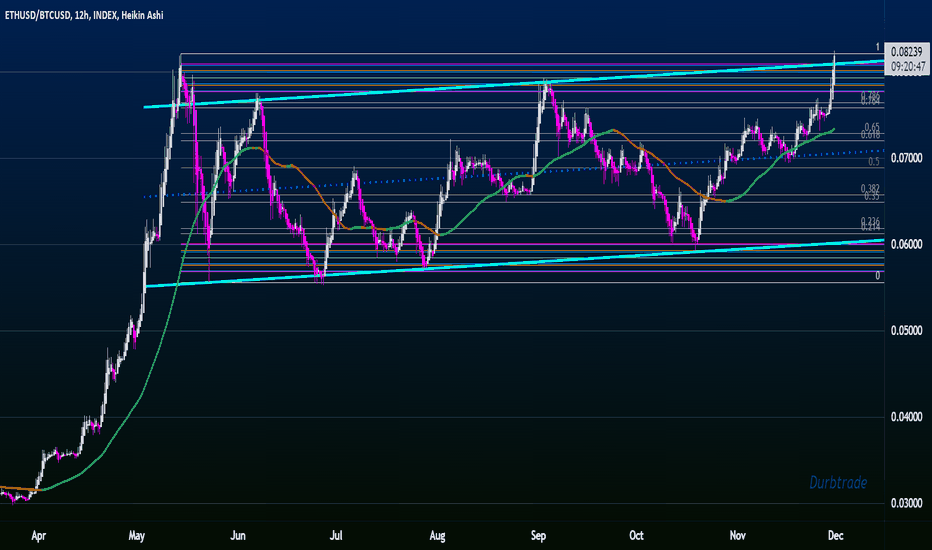Click the Jun label on time axis
This screenshot has width=932, height=550.
coord(238,536)
